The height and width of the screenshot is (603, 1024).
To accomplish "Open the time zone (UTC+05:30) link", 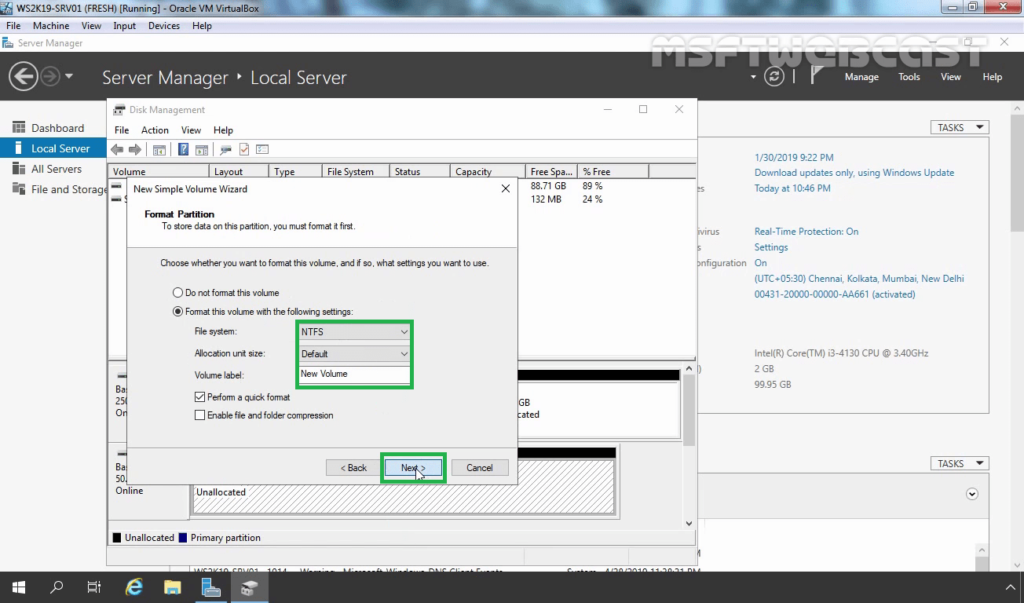I will click(x=859, y=278).
